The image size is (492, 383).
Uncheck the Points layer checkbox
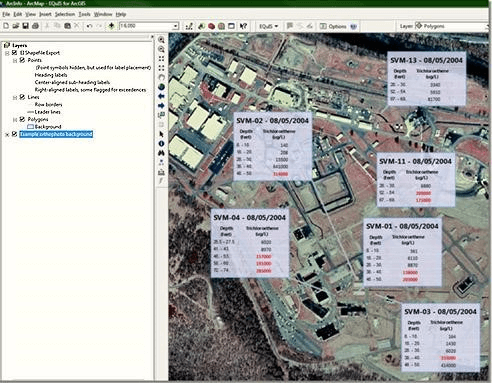pyautogui.click(x=22, y=60)
